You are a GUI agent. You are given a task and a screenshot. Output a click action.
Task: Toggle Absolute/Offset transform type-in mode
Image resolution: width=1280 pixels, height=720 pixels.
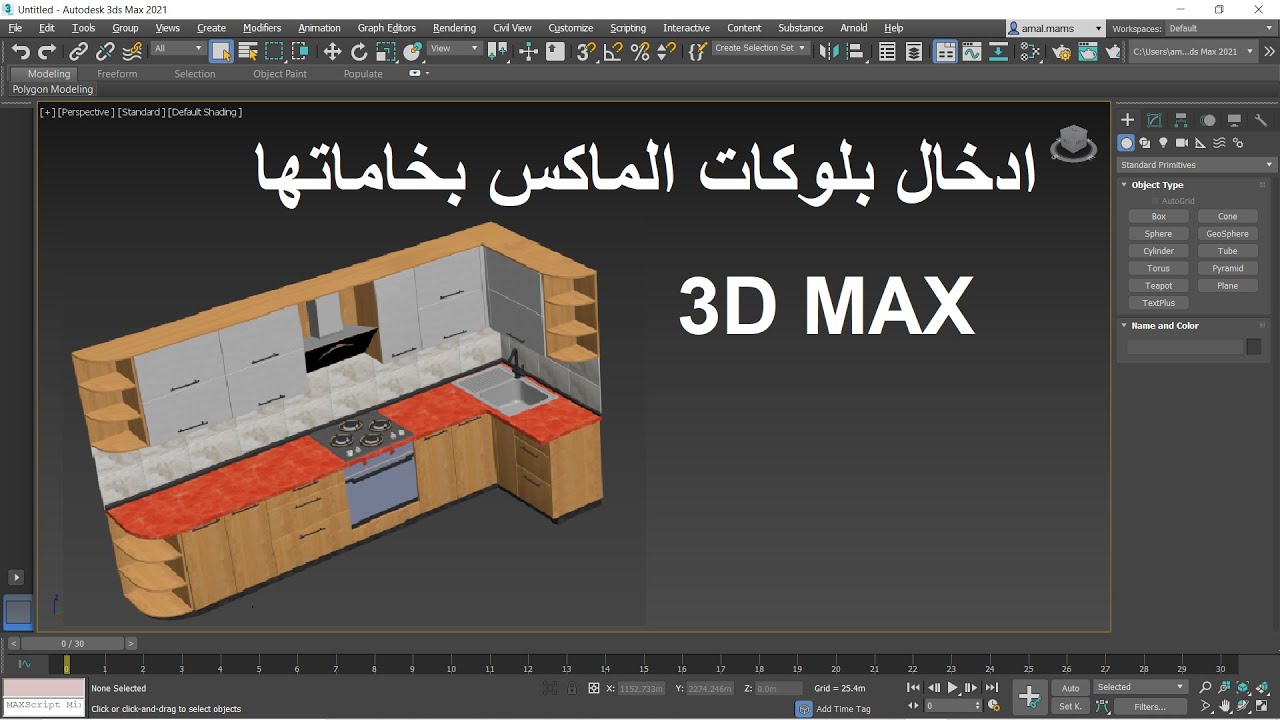[x=594, y=688]
